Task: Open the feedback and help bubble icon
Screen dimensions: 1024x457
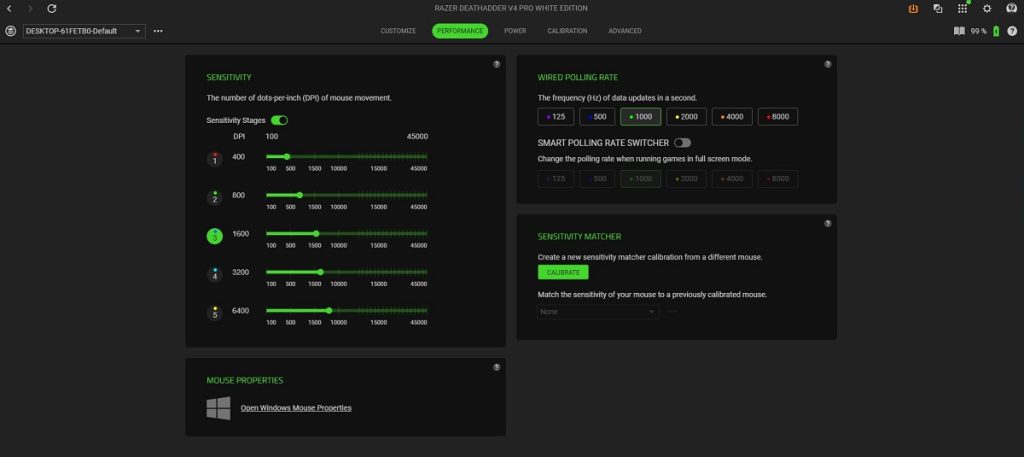Action: point(1012,8)
